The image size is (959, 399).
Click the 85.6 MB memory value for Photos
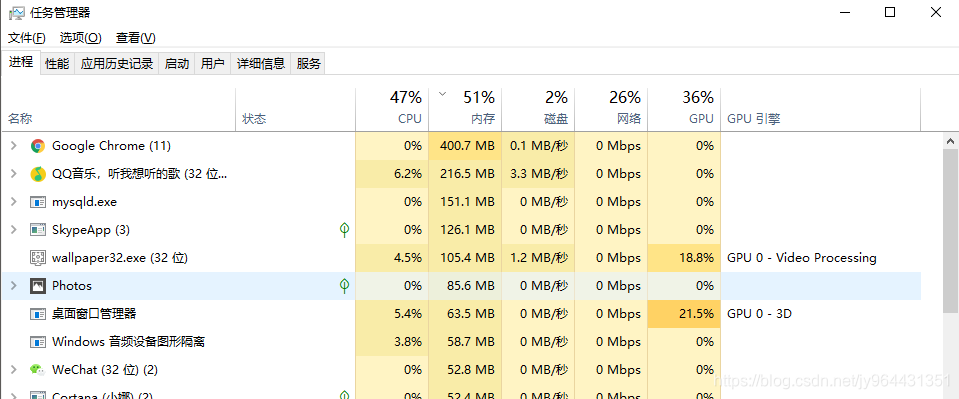(x=470, y=286)
